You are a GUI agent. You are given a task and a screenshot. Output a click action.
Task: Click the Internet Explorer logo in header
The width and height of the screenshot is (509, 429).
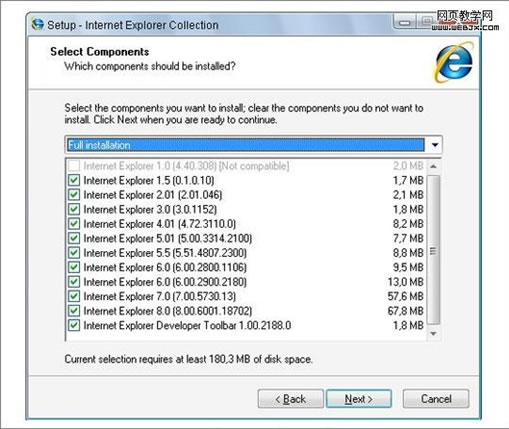pos(454,62)
